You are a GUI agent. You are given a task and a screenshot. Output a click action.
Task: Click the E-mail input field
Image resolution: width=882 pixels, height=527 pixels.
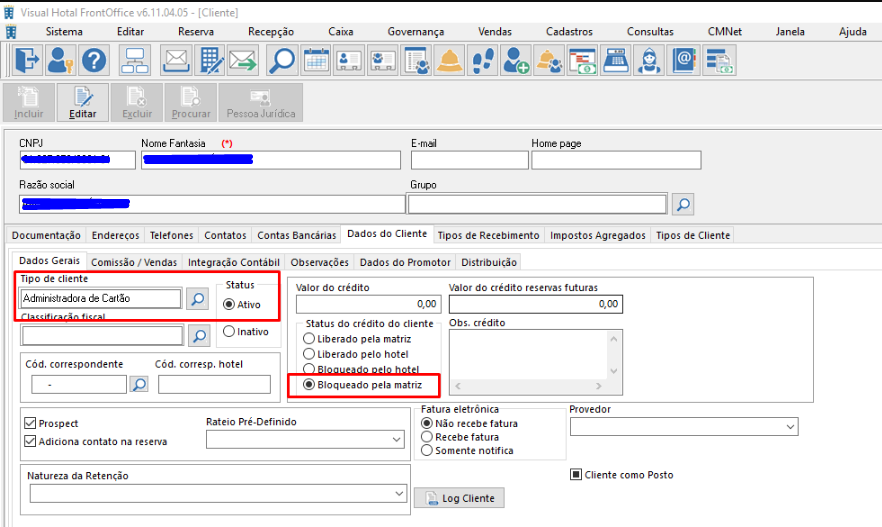pyautogui.click(x=470, y=160)
